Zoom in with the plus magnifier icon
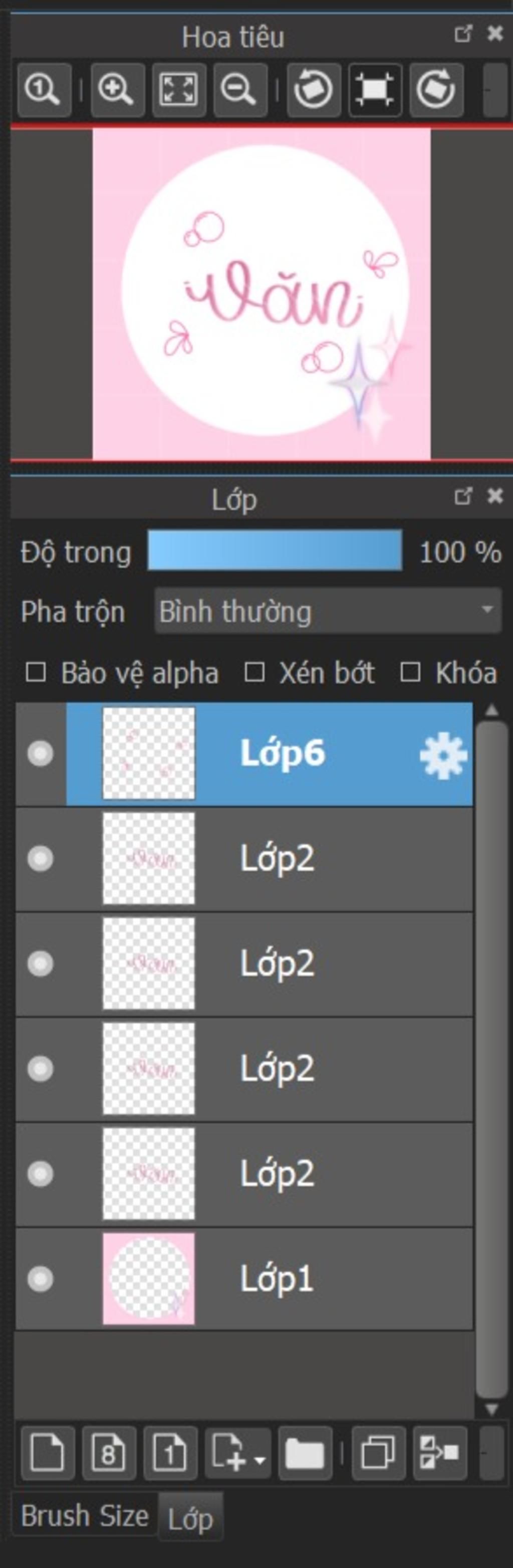This screenshot has height=1568, width=513. click(117, 89)
